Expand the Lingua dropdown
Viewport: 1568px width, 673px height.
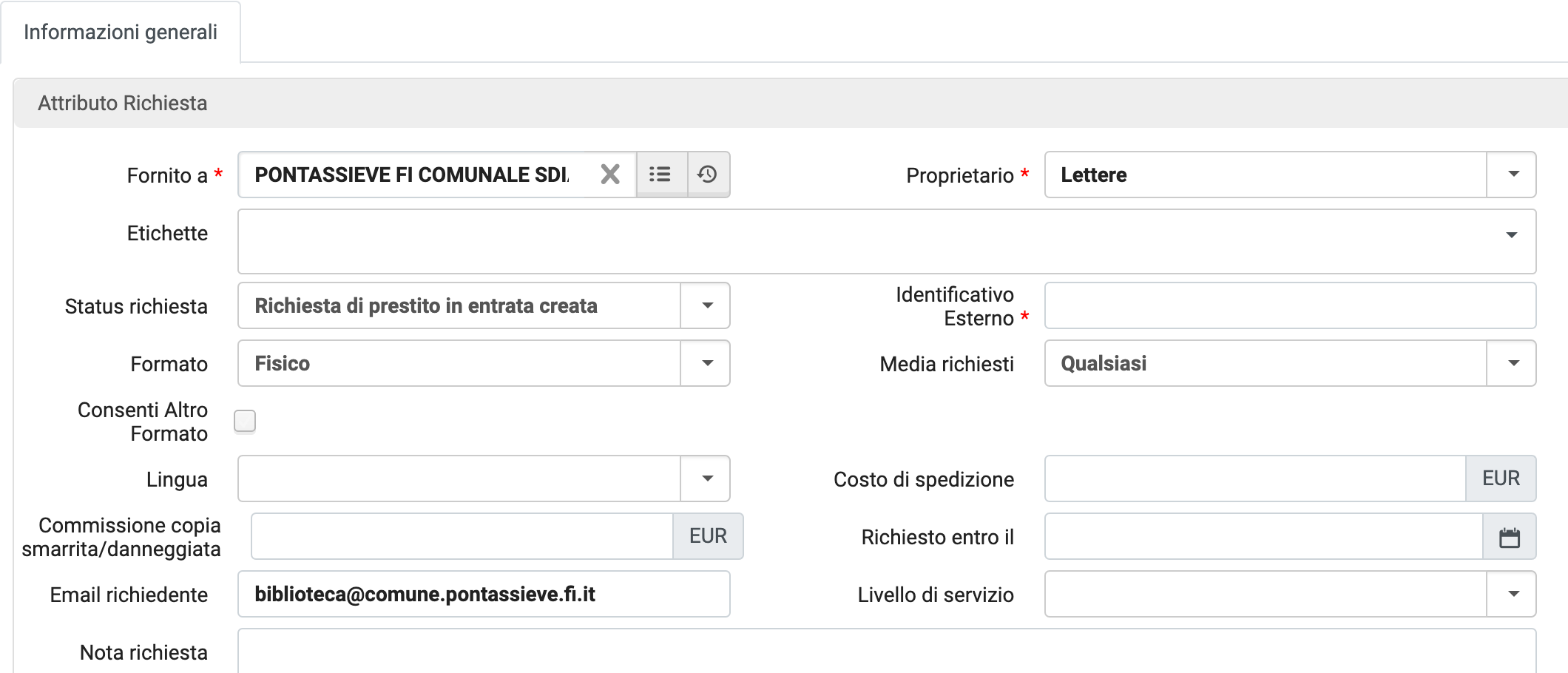pos(706,478)
